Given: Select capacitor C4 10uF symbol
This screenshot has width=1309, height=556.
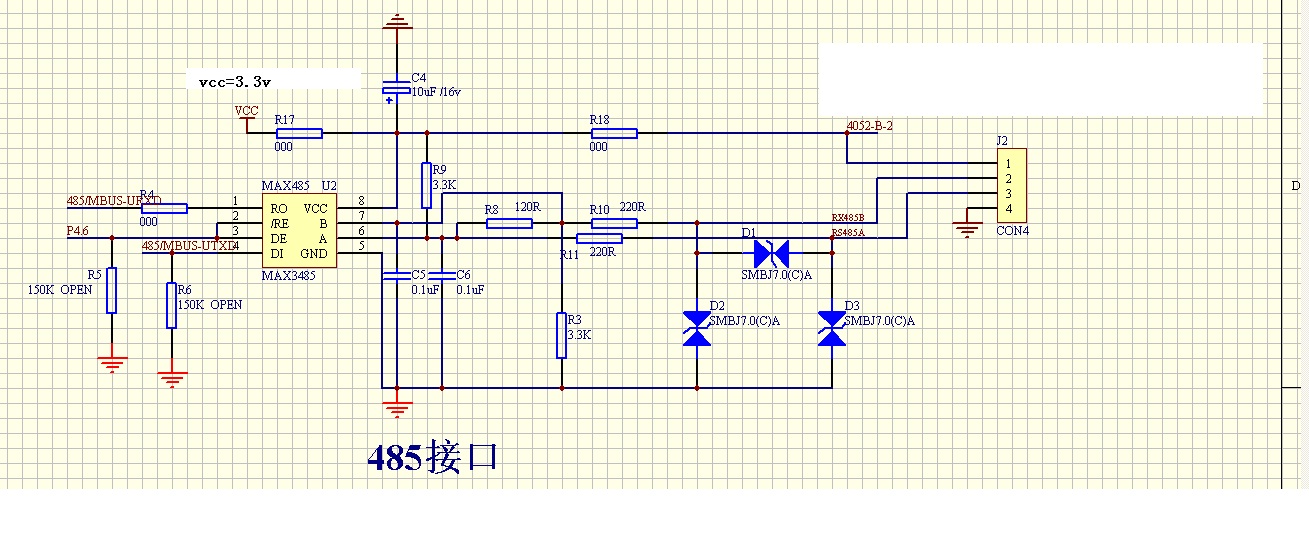Looking at the screenshot, I should pyautogui.click(x=397, y=91).
